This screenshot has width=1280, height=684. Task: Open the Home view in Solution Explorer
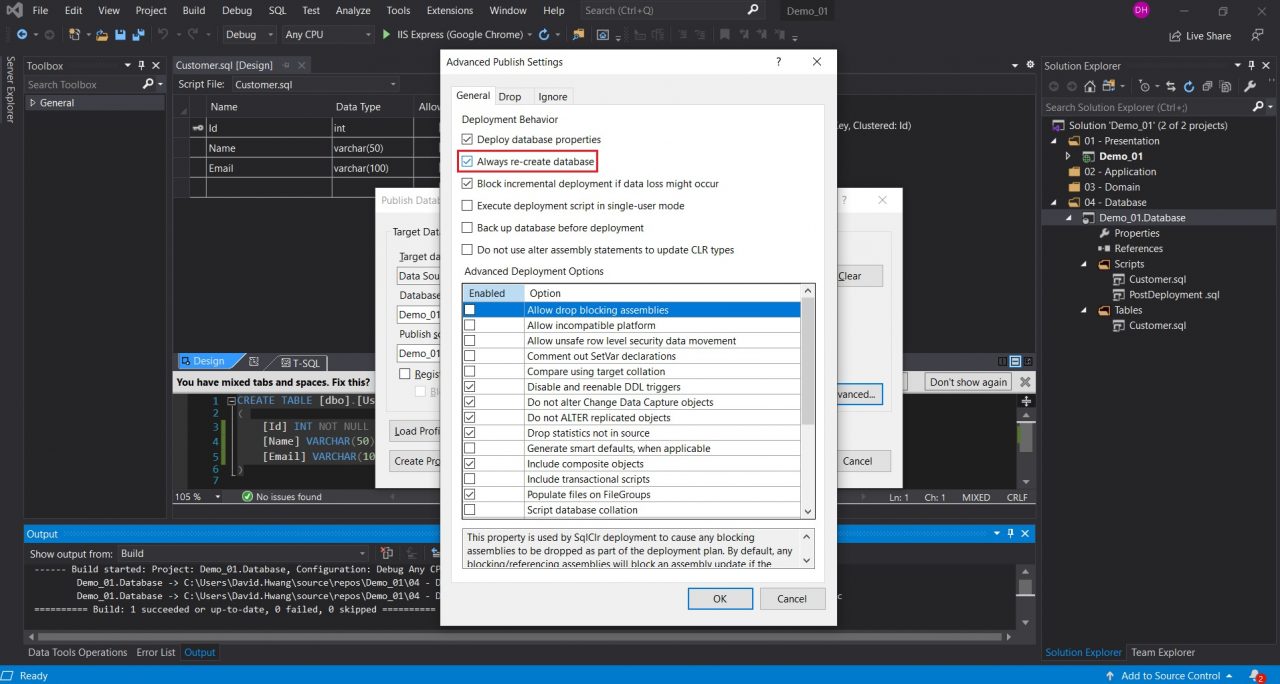(1090, 86)
